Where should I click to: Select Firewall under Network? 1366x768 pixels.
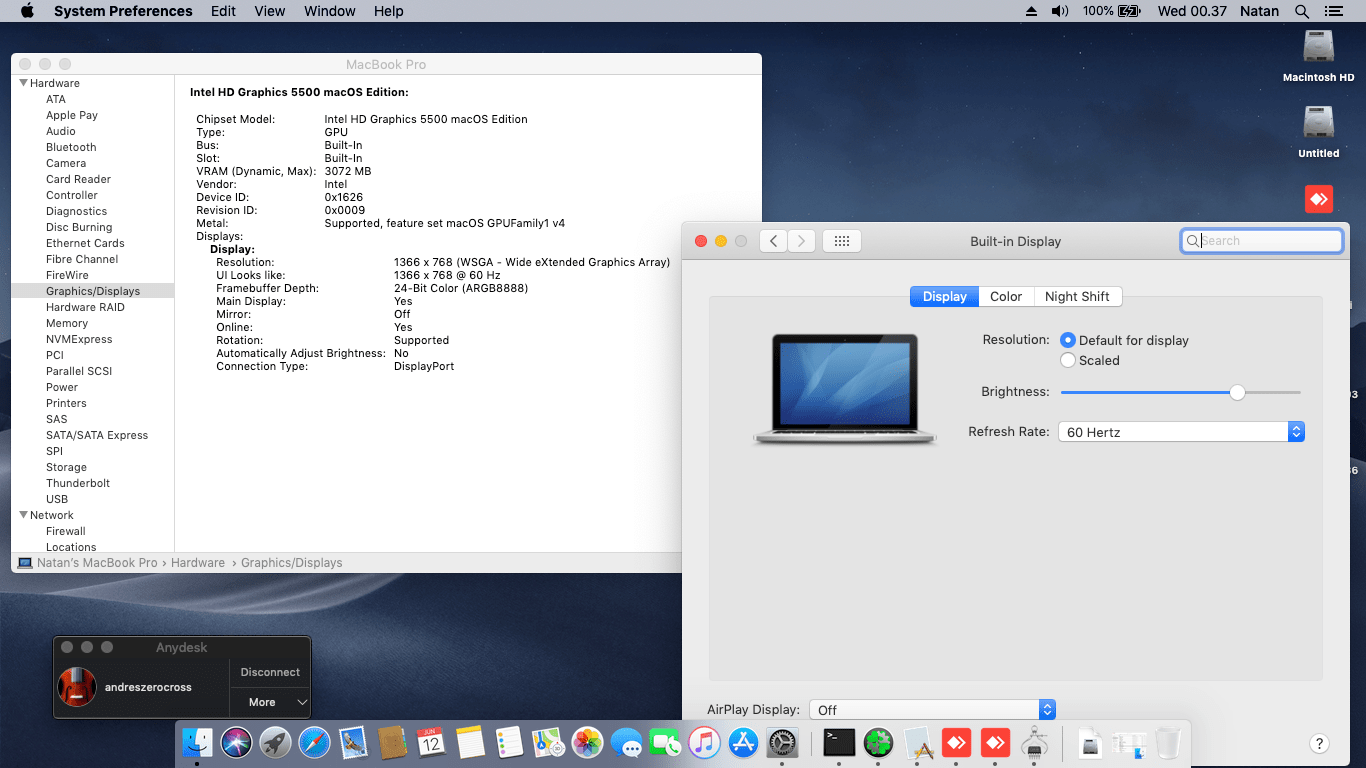pyautogui.click(x=66, y=531)
